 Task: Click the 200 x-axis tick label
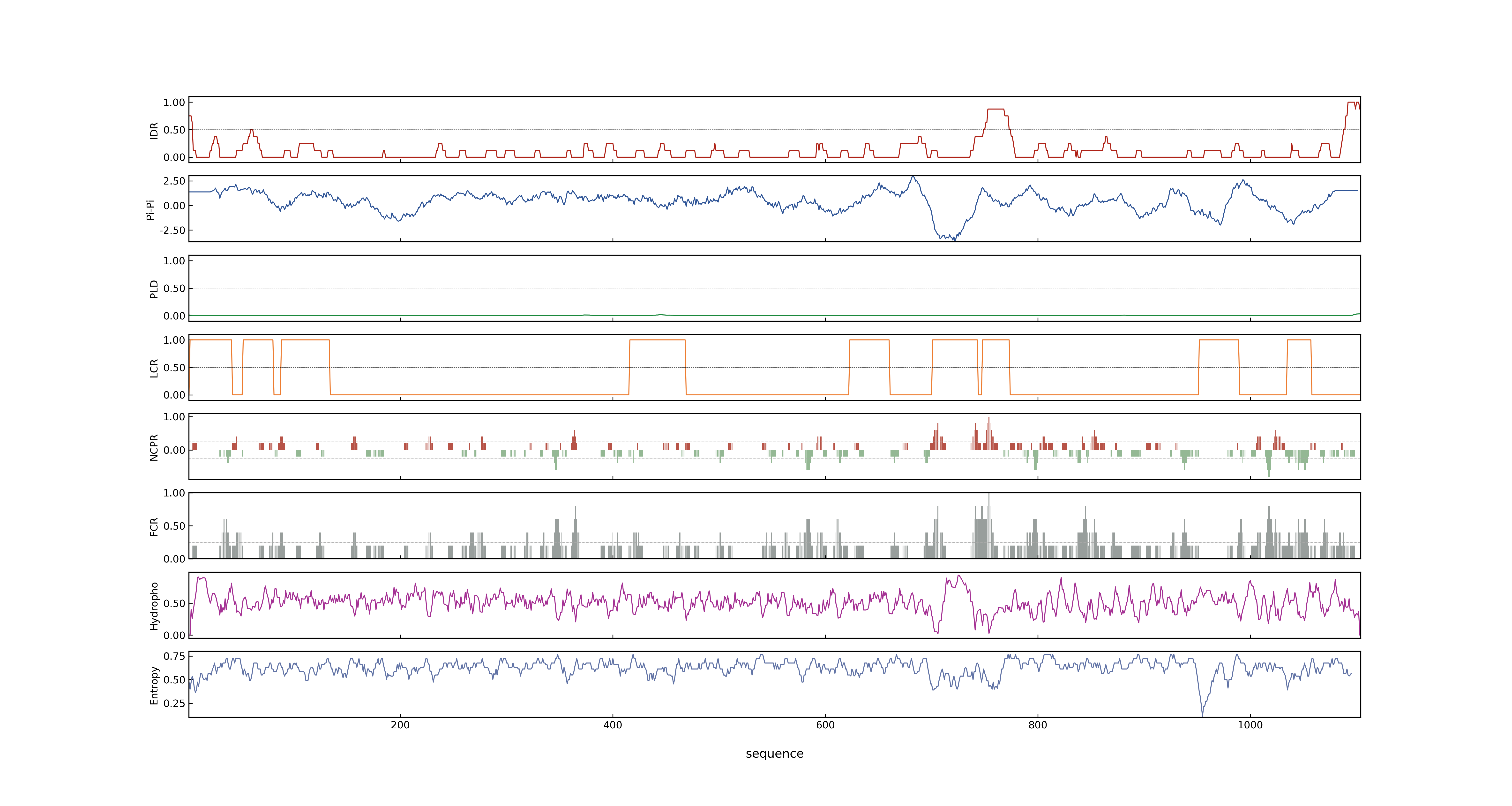(400, 725)
